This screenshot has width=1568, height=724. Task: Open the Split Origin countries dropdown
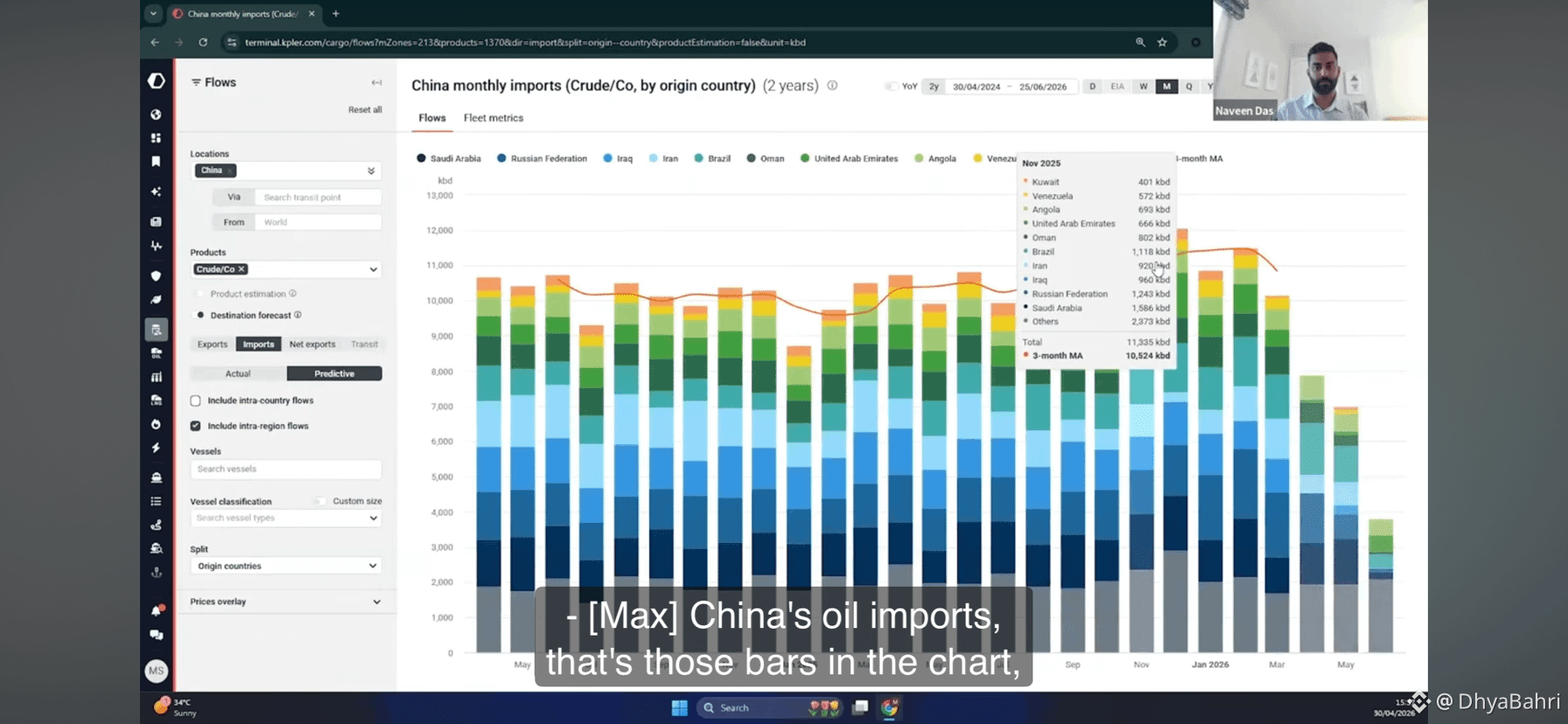(x=286, y=566)
